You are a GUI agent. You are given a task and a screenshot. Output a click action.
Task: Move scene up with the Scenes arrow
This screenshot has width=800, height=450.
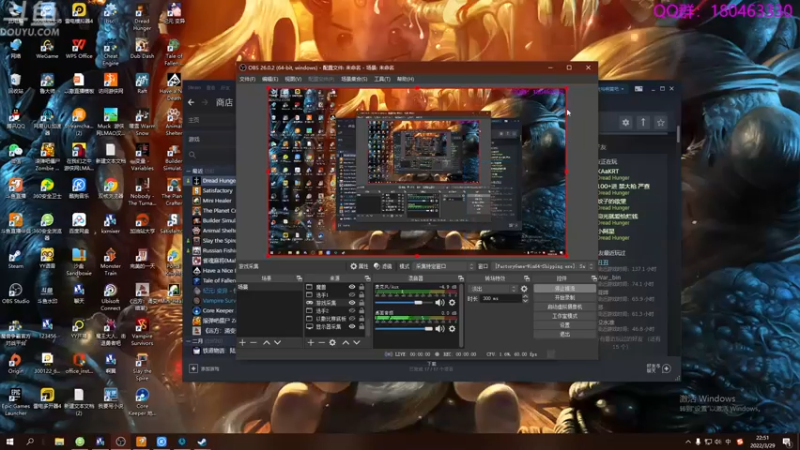click(266, 343)
